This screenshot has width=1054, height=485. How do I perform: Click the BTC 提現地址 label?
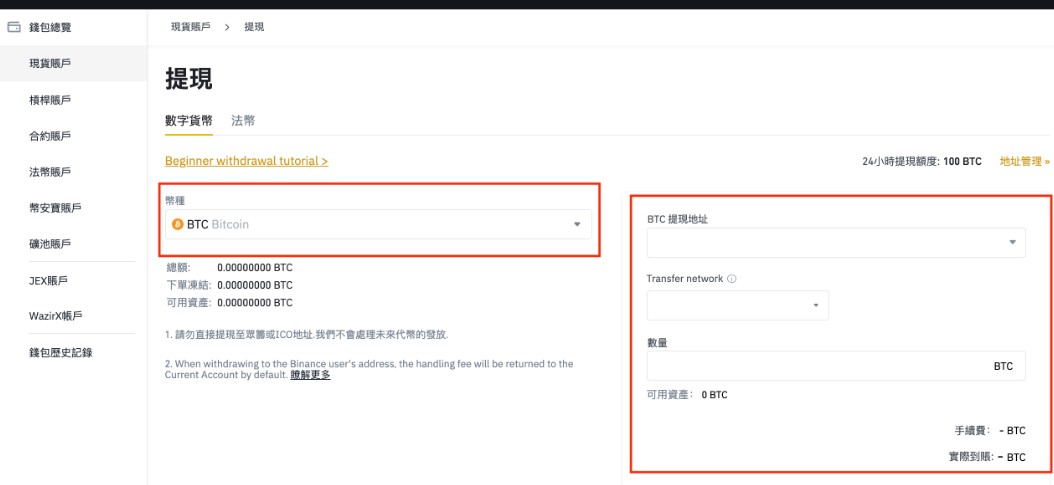tap(677, 220)
